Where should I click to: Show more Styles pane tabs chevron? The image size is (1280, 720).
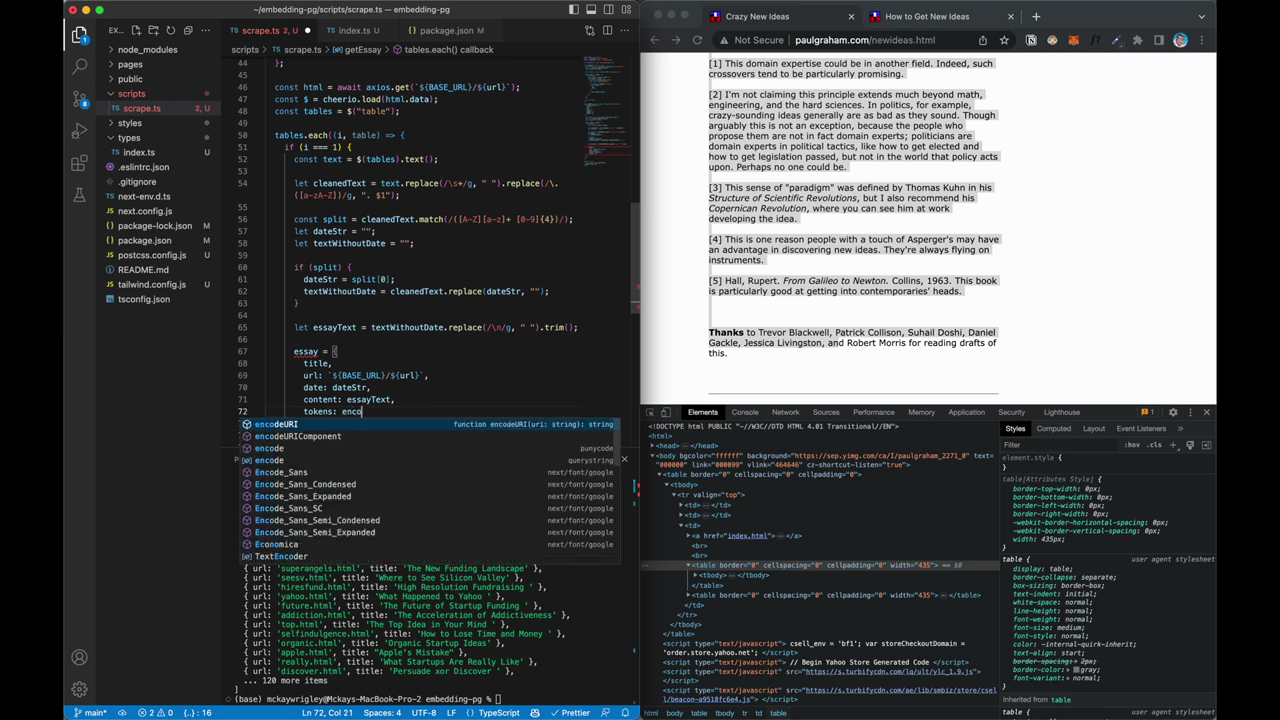(1179, 428)
